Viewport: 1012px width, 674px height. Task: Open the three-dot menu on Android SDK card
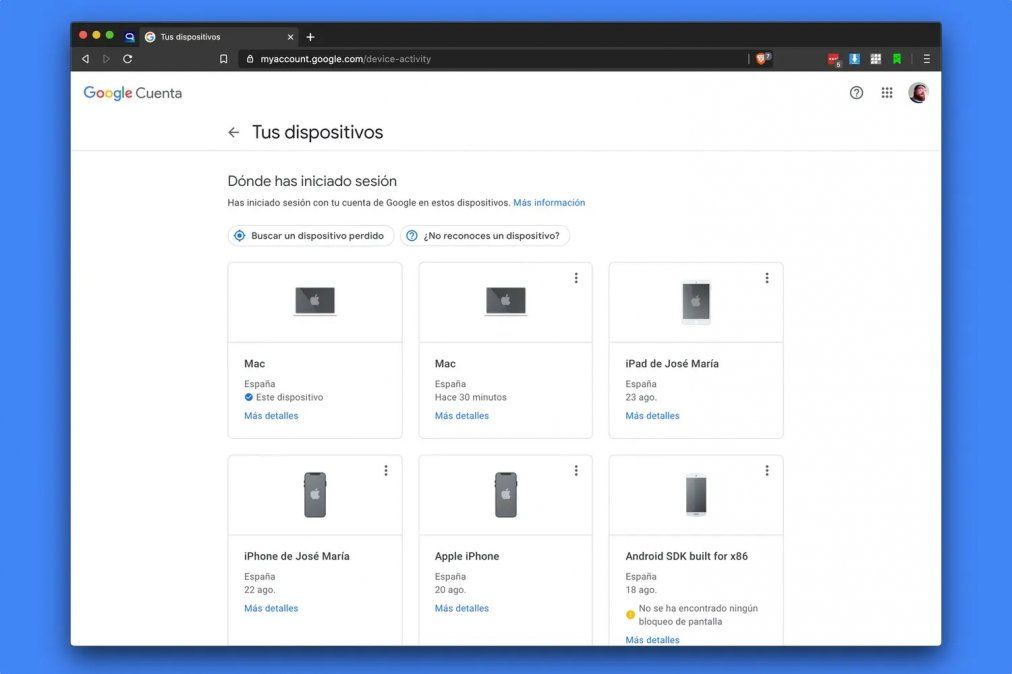[767, 470]
